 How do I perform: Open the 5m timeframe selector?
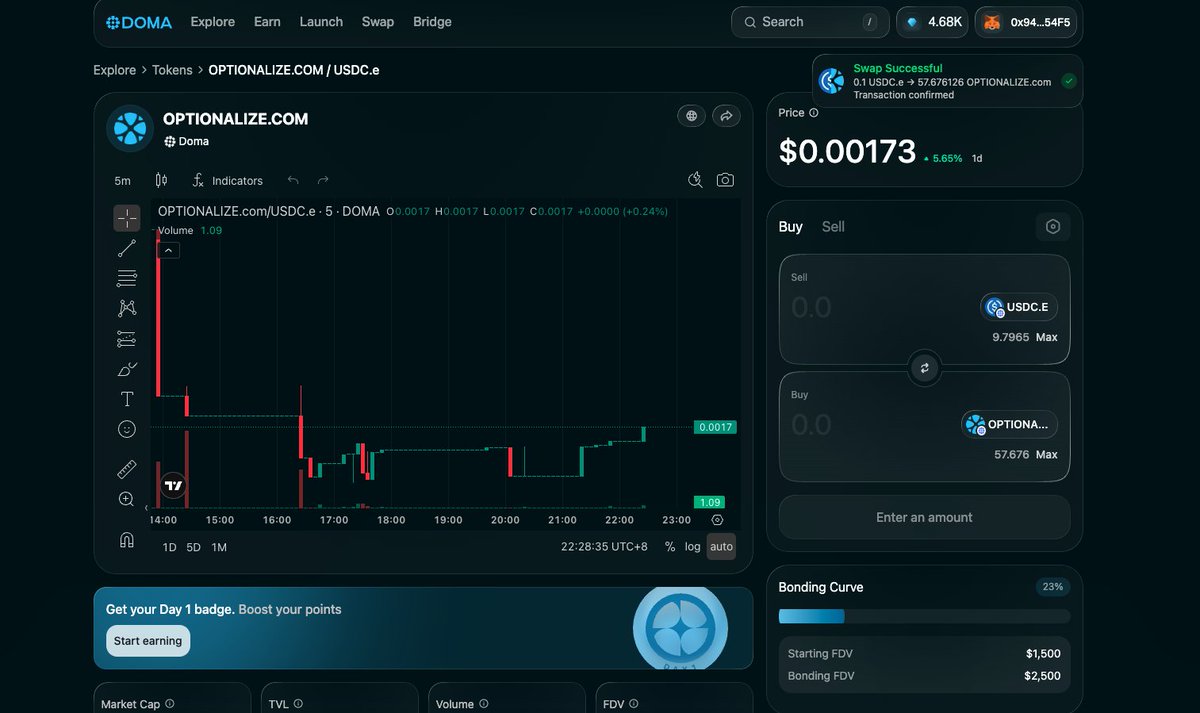[122, 181]
